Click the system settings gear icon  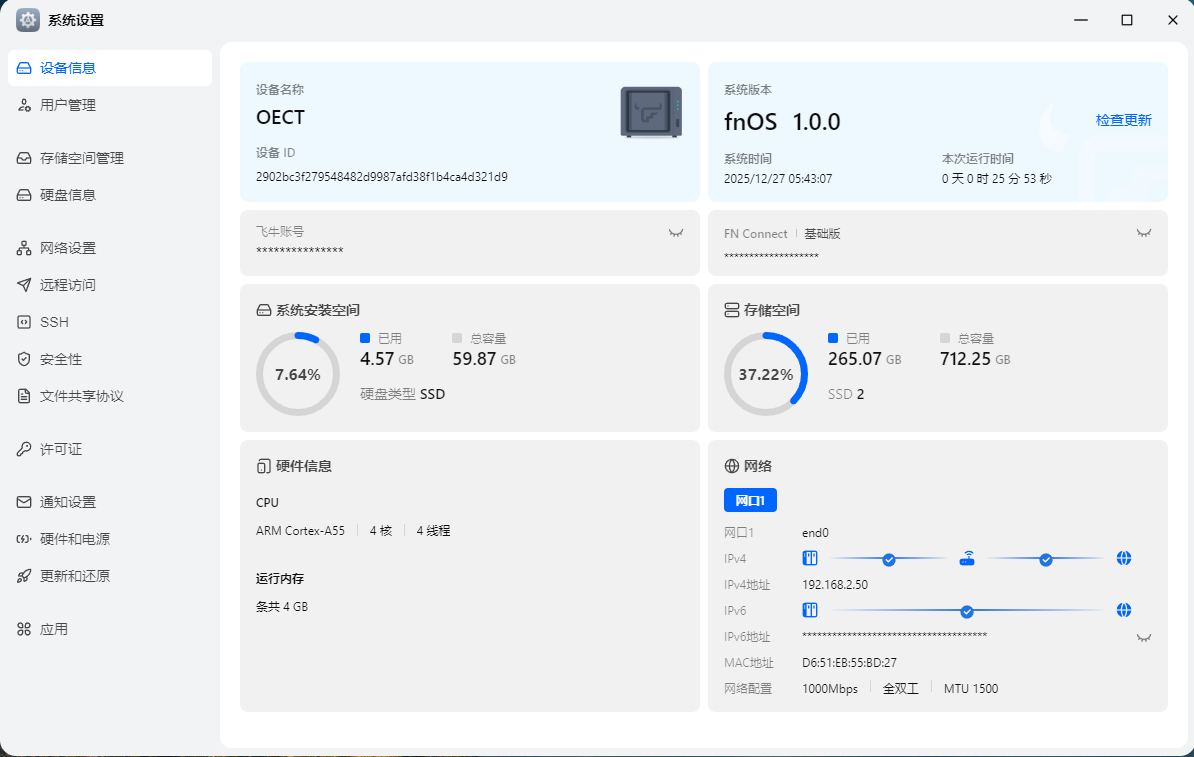[28, 20]
